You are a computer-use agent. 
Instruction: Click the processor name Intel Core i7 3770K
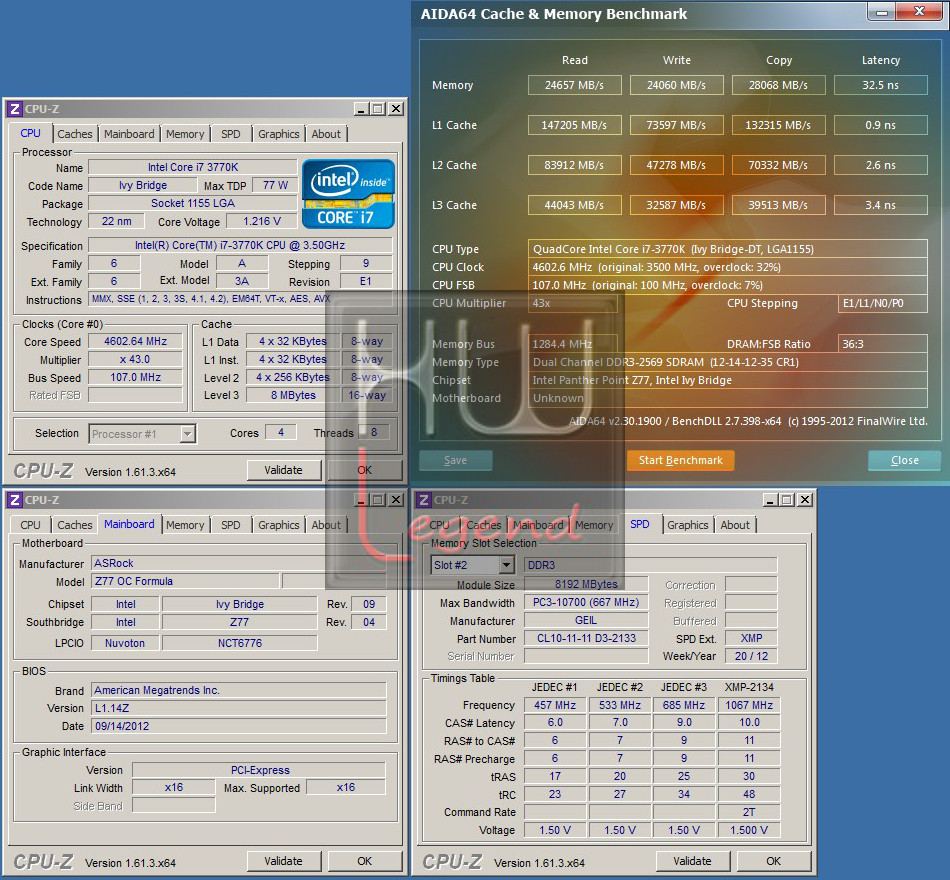[193, 167]
